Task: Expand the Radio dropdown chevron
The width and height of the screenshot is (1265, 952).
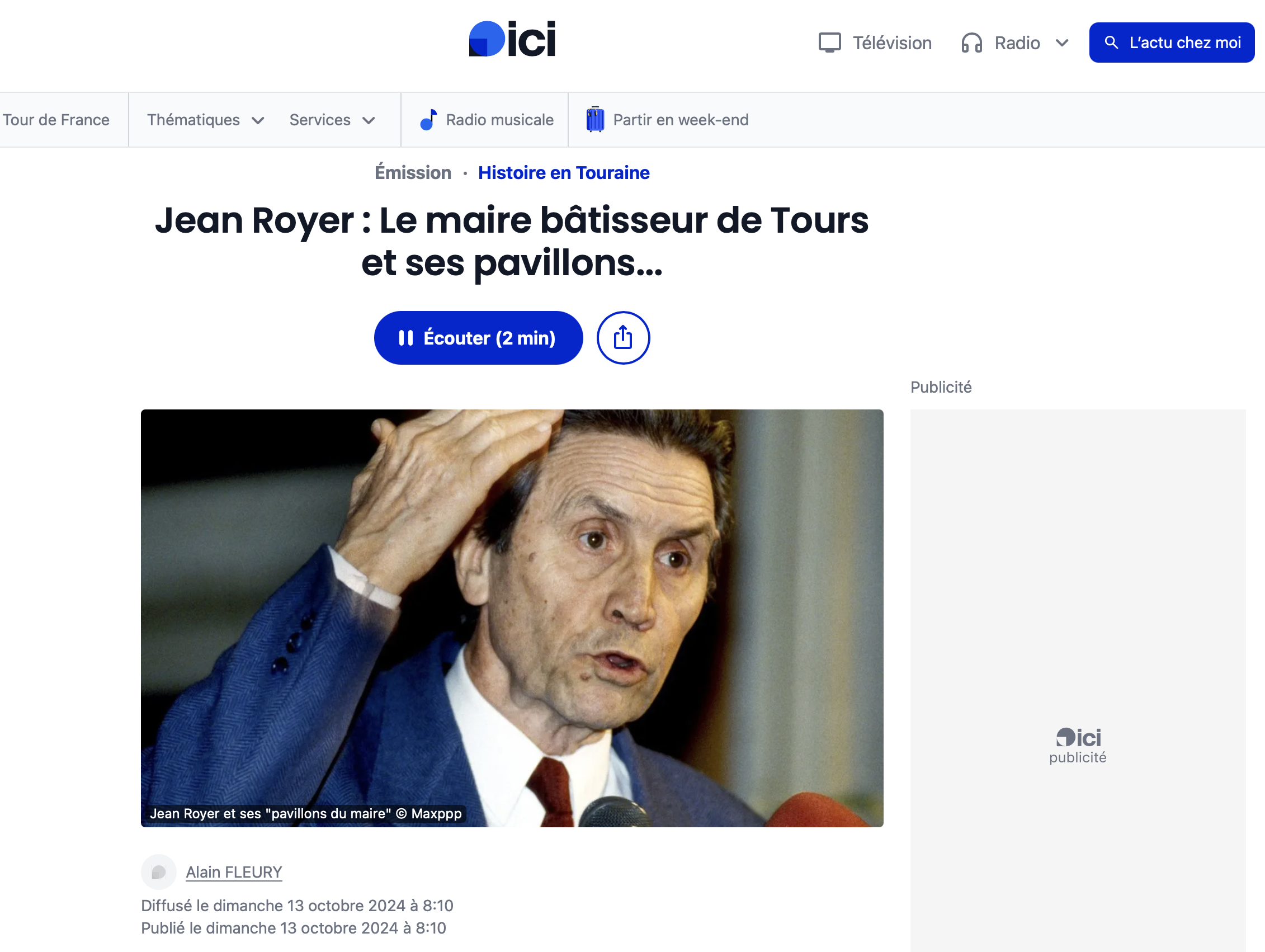Action: [1062, 43]
